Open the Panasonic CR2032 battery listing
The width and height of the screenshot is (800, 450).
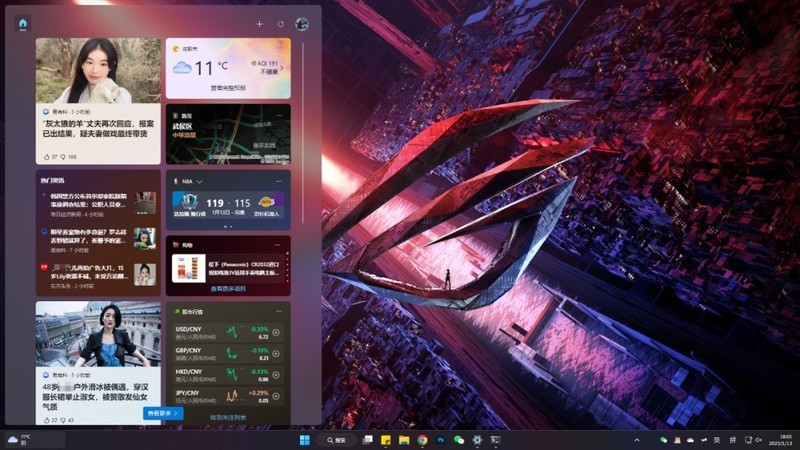pyautogui.click(x=228, y=268)
